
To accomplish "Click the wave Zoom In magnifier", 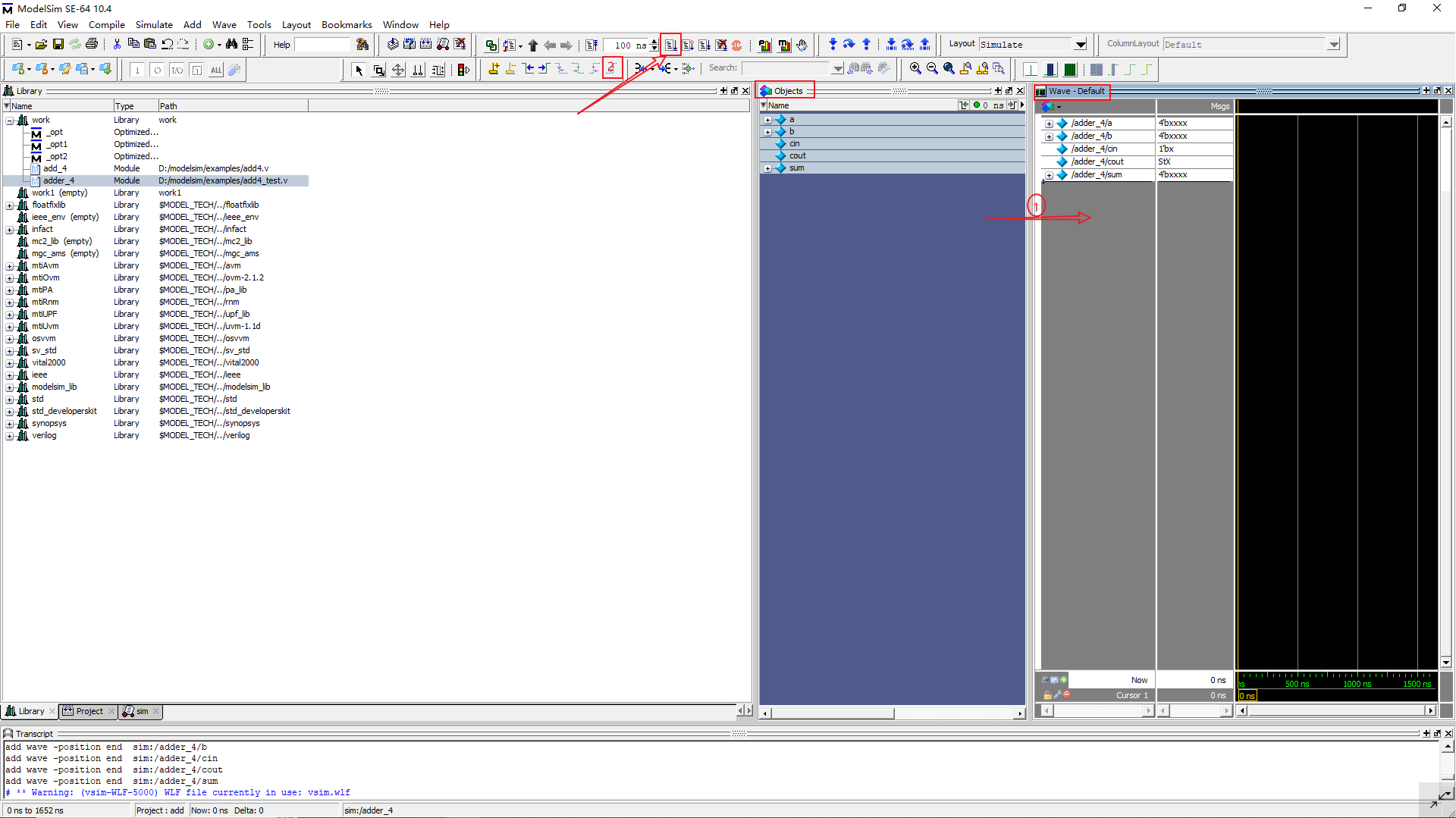I will pyautogui.click(x=915, y=69).
